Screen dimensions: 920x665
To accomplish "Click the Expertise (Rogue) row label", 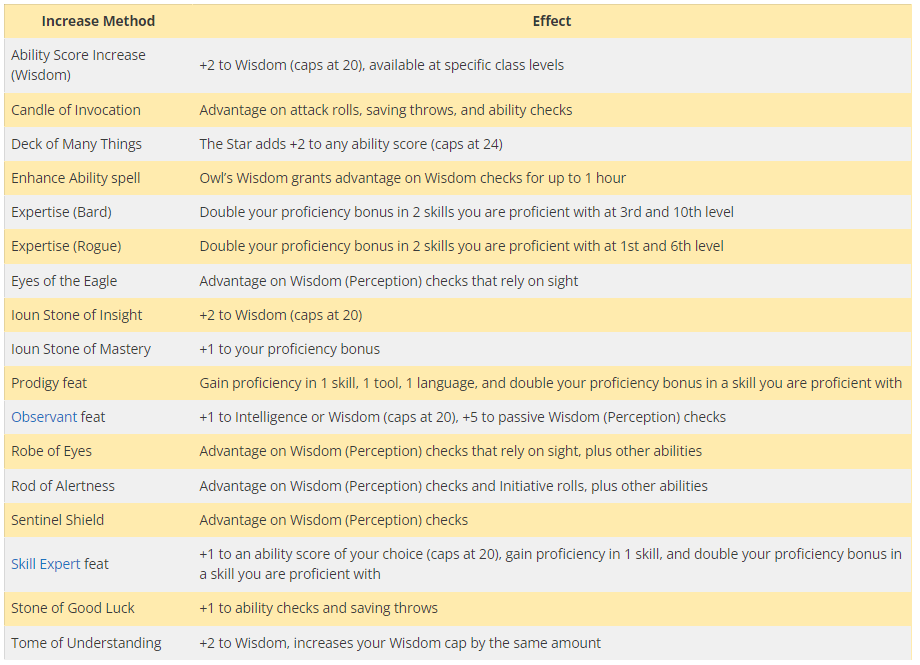I will [65, 246].
